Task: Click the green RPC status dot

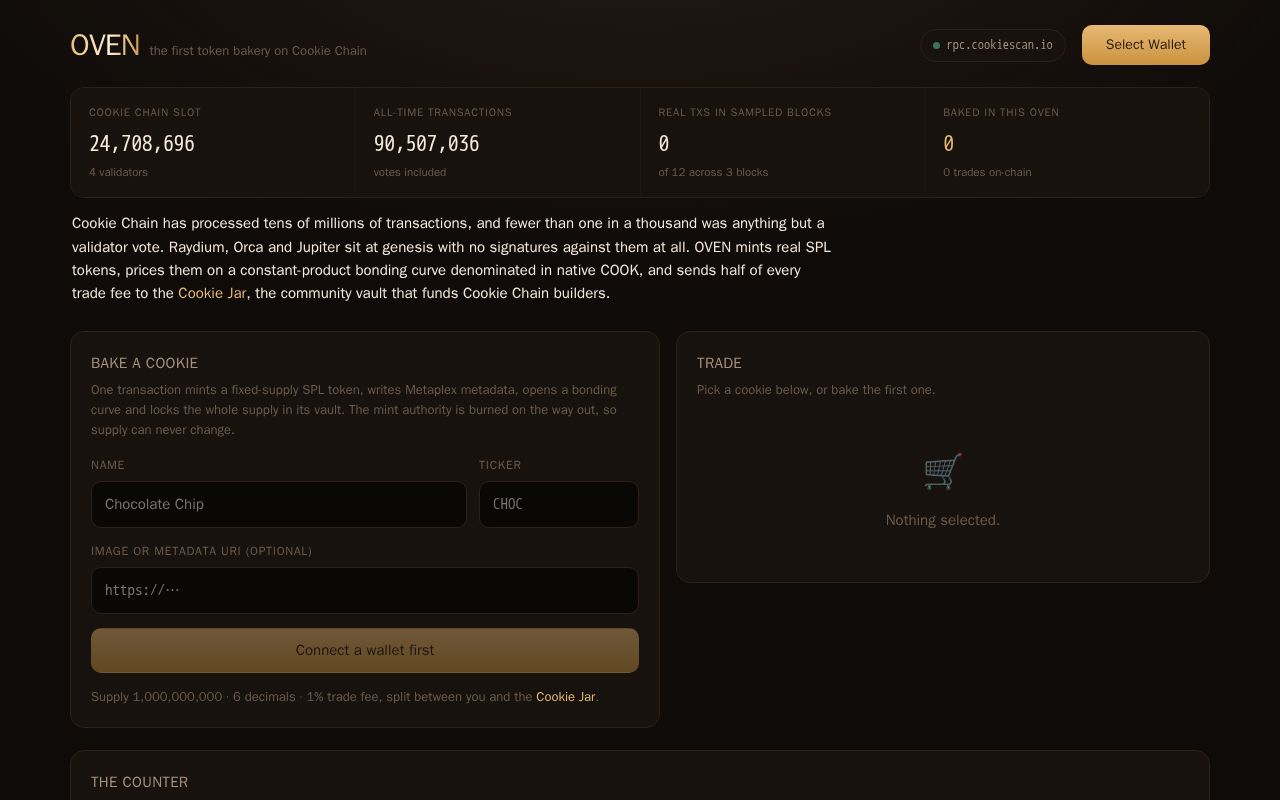Action: (x=936, y=45)
